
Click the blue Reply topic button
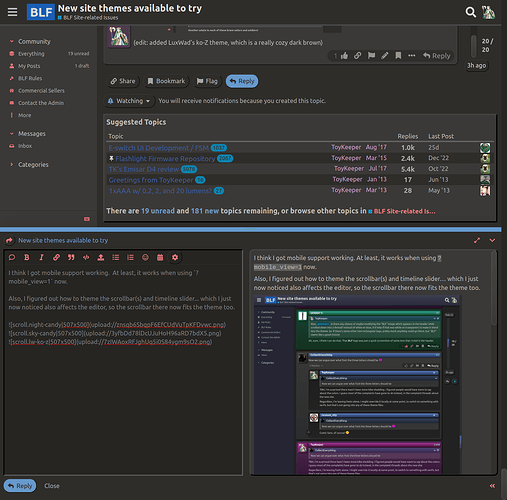242,81
